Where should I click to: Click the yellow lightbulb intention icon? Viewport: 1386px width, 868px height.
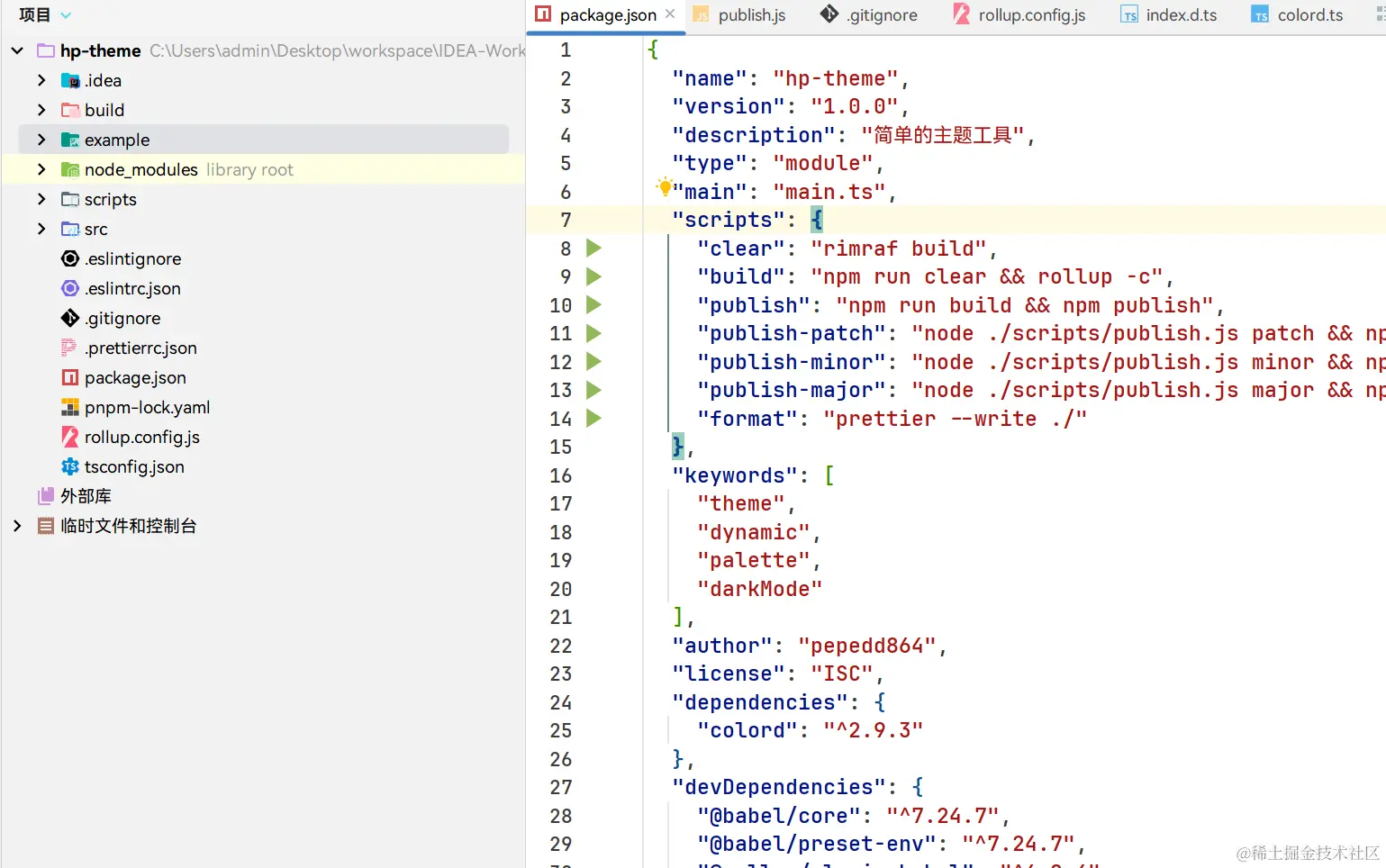pyautogui.click(x=664, y=187)
